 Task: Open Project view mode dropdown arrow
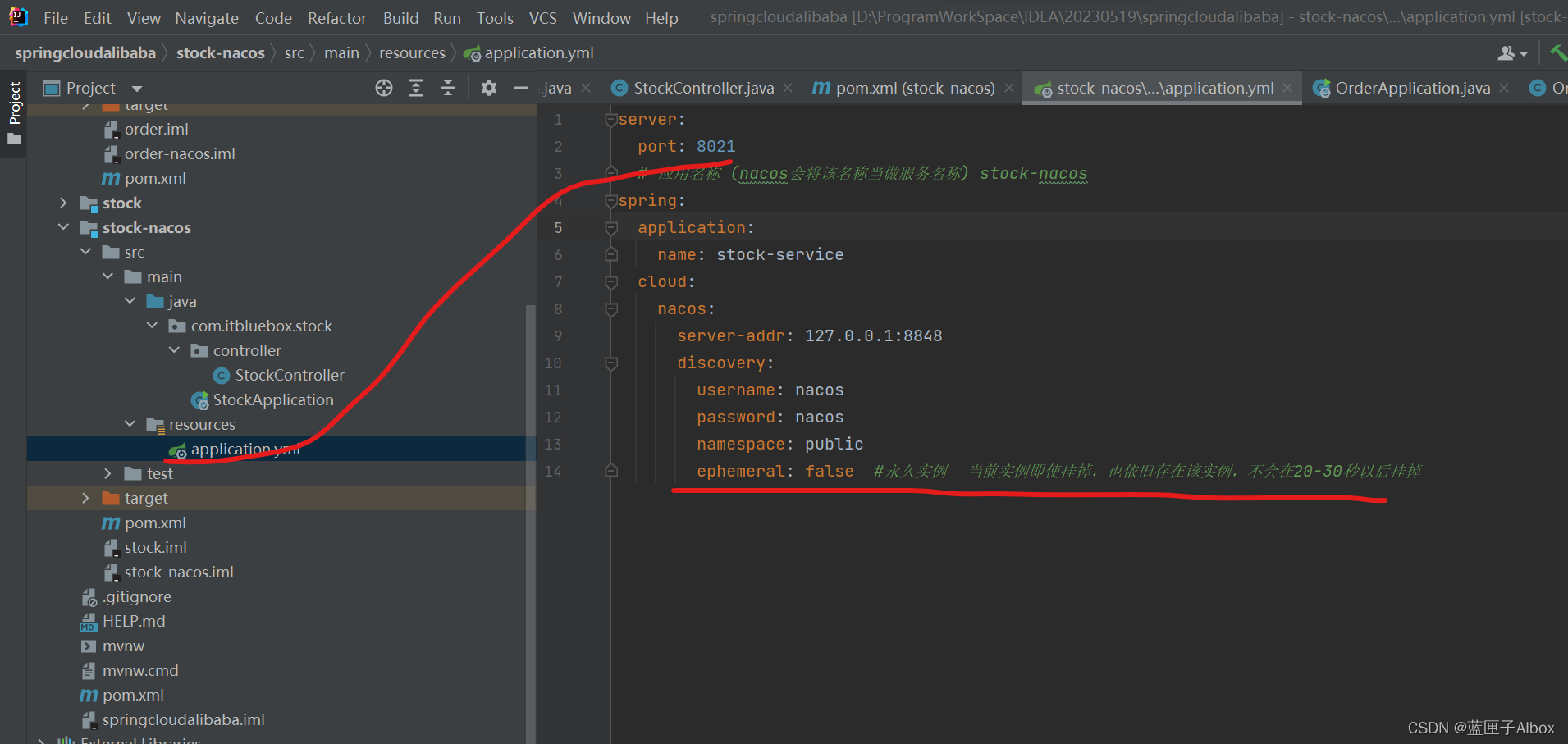tap(137, 89)
